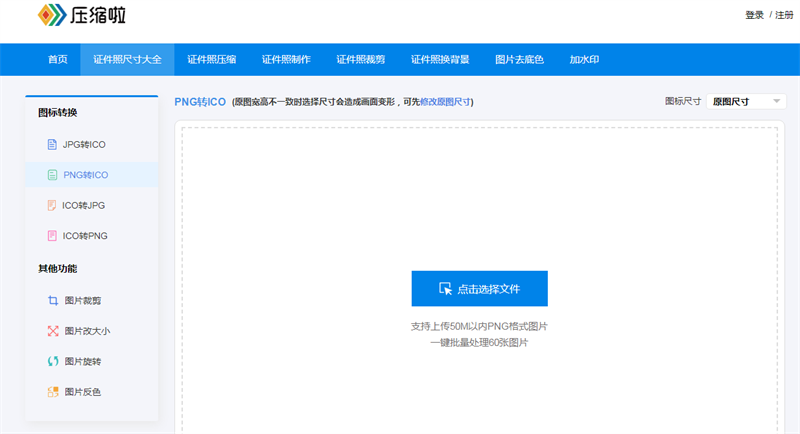Open the 首页 navigation tab

click(x=58, y=60)
